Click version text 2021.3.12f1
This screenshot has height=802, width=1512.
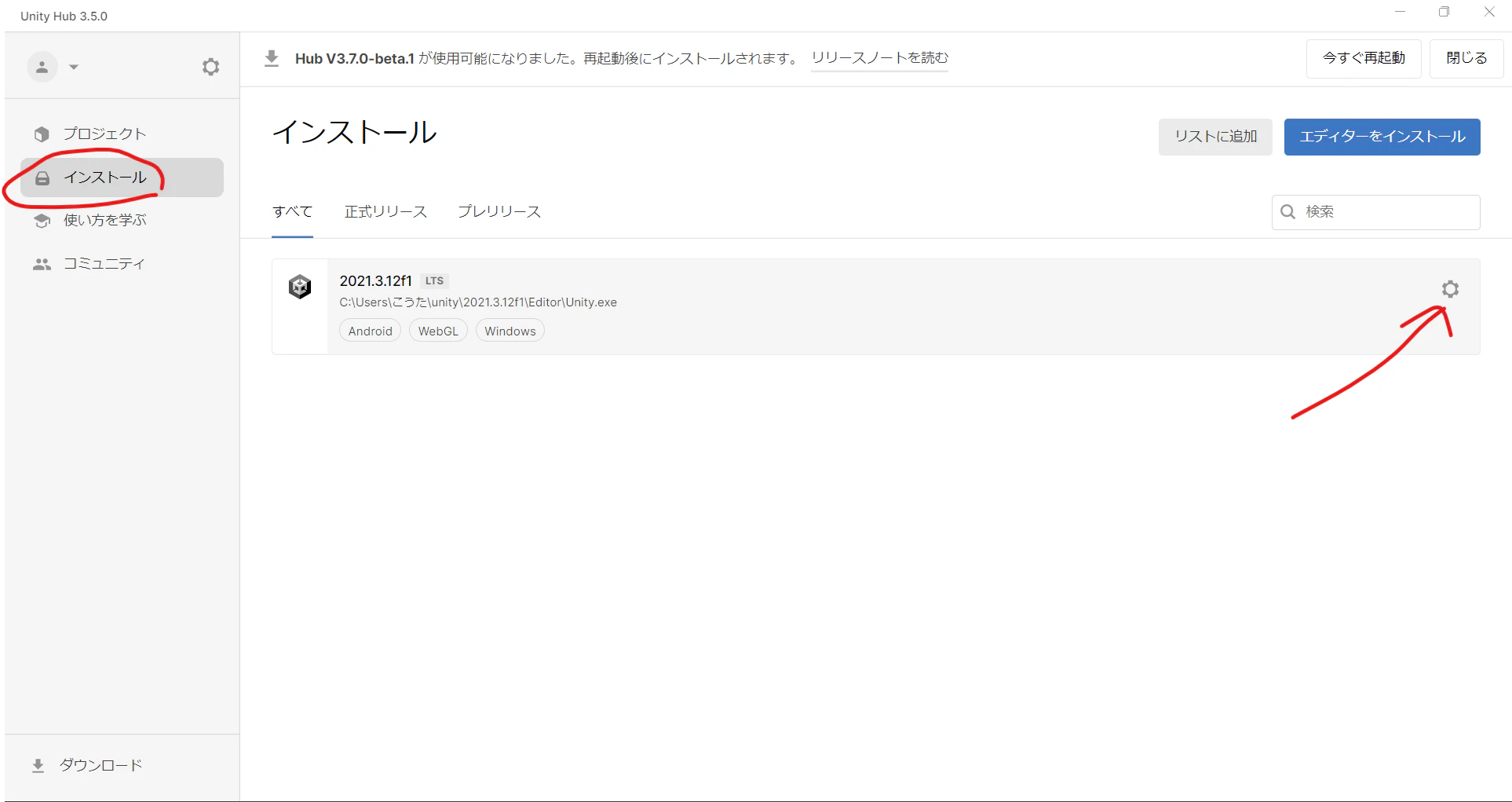(x=375, y=281)
